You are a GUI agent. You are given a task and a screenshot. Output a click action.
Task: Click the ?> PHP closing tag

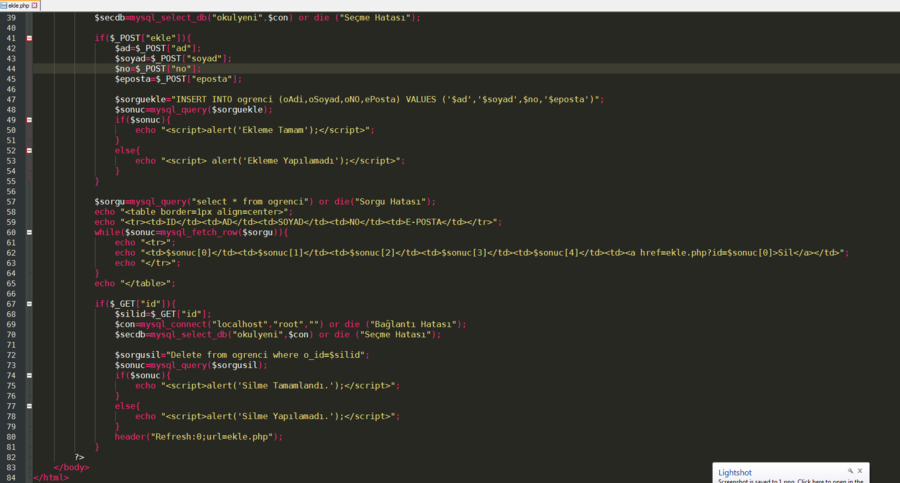(79, 457)
